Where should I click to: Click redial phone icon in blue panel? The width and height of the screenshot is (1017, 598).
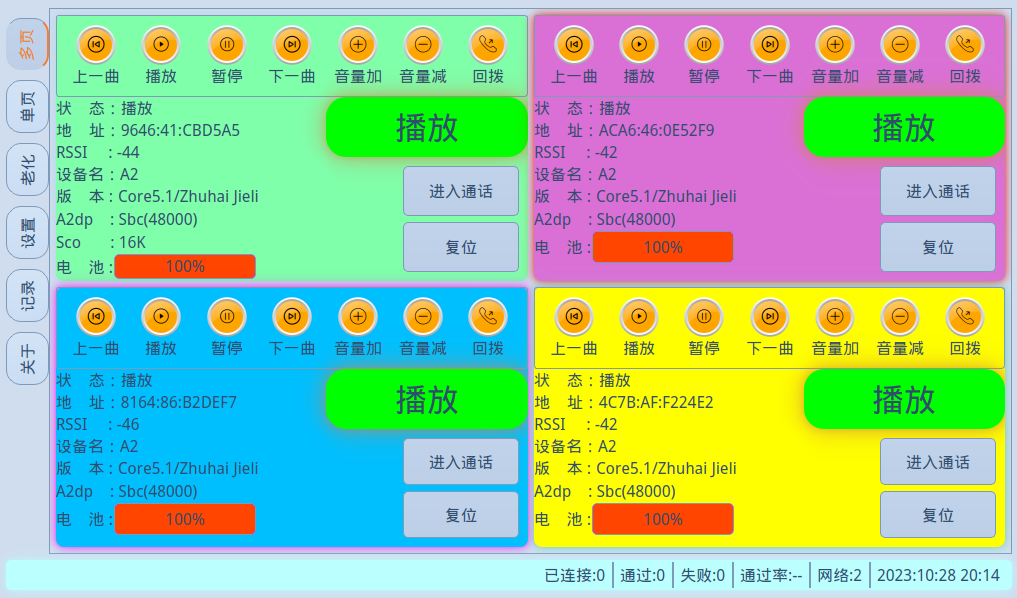point(488,317)
